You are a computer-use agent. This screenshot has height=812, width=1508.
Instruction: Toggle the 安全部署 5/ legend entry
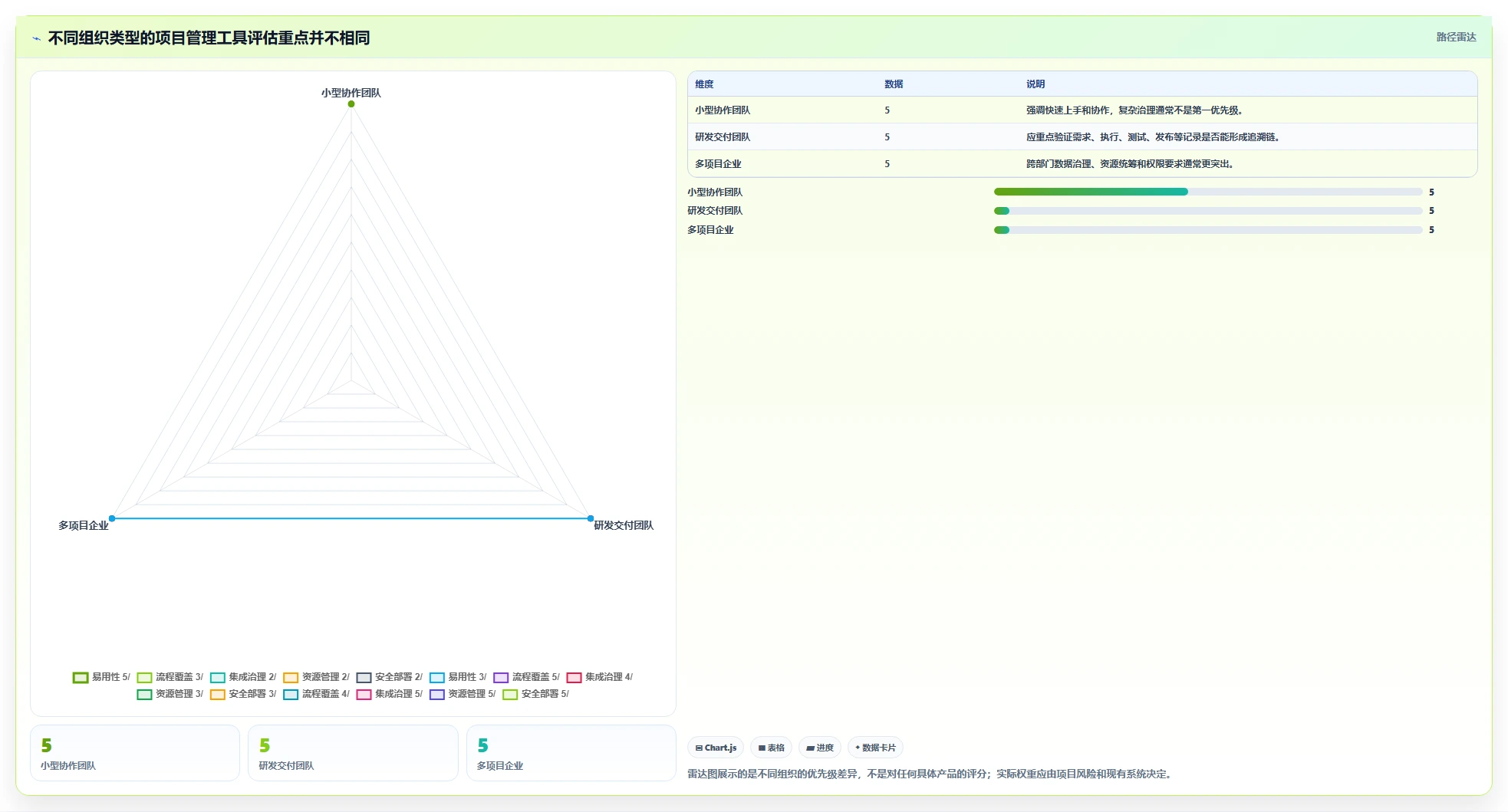[535, 694]
